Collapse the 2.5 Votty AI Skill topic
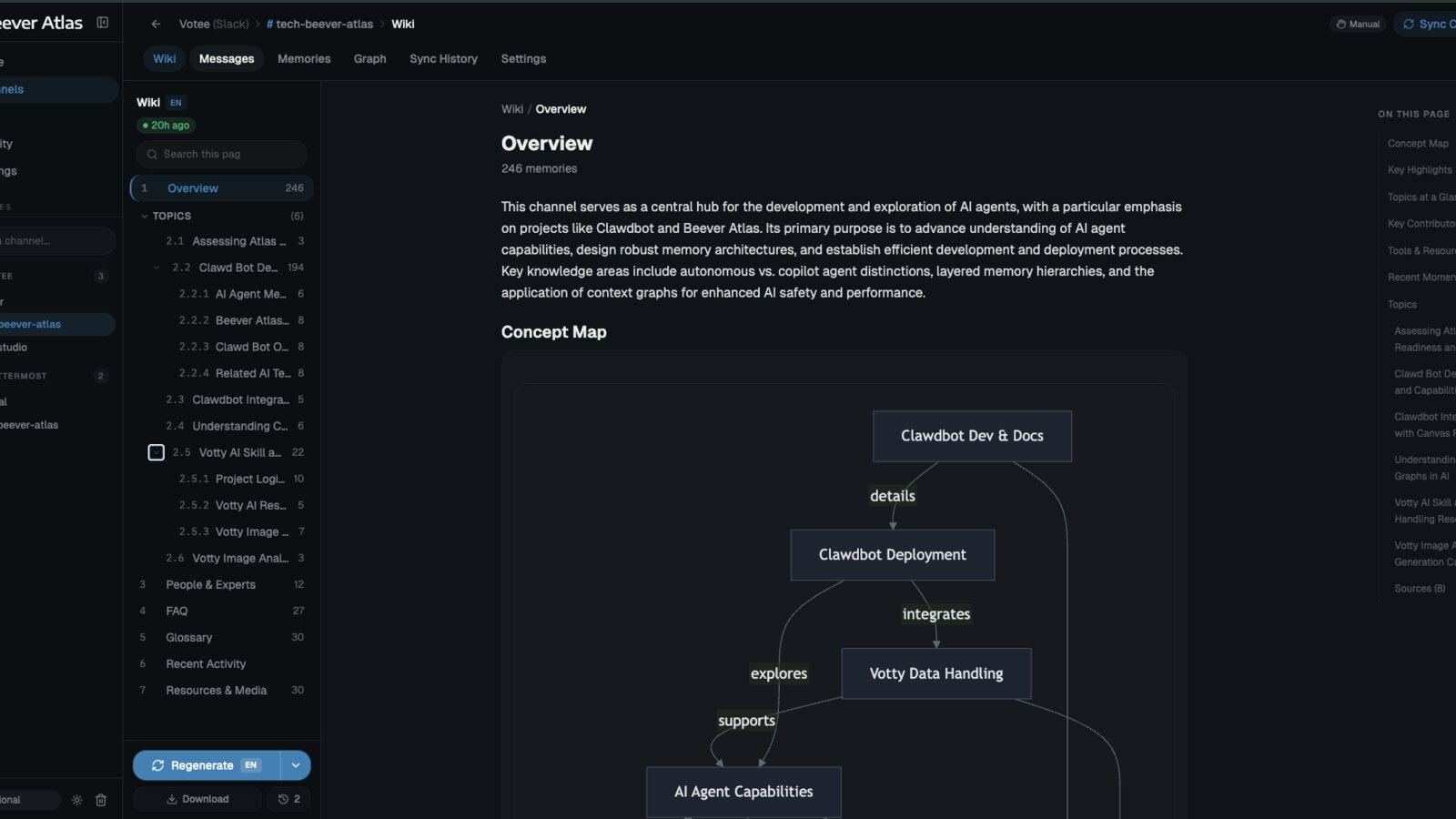Image resolution: width=1456 pixels, height=819 pixels. (156, 452)
